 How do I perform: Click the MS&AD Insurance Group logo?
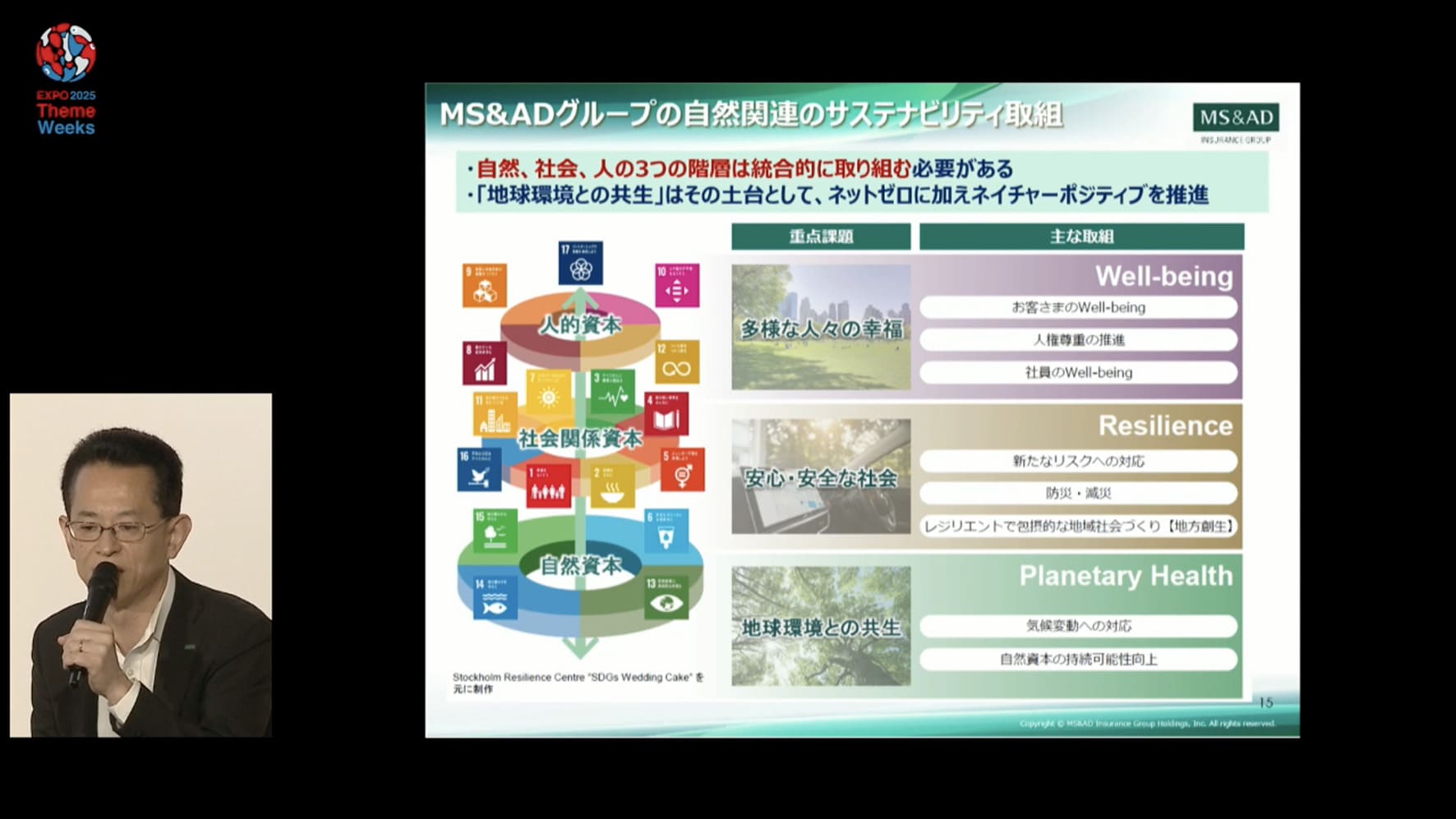coord(1236,122)
